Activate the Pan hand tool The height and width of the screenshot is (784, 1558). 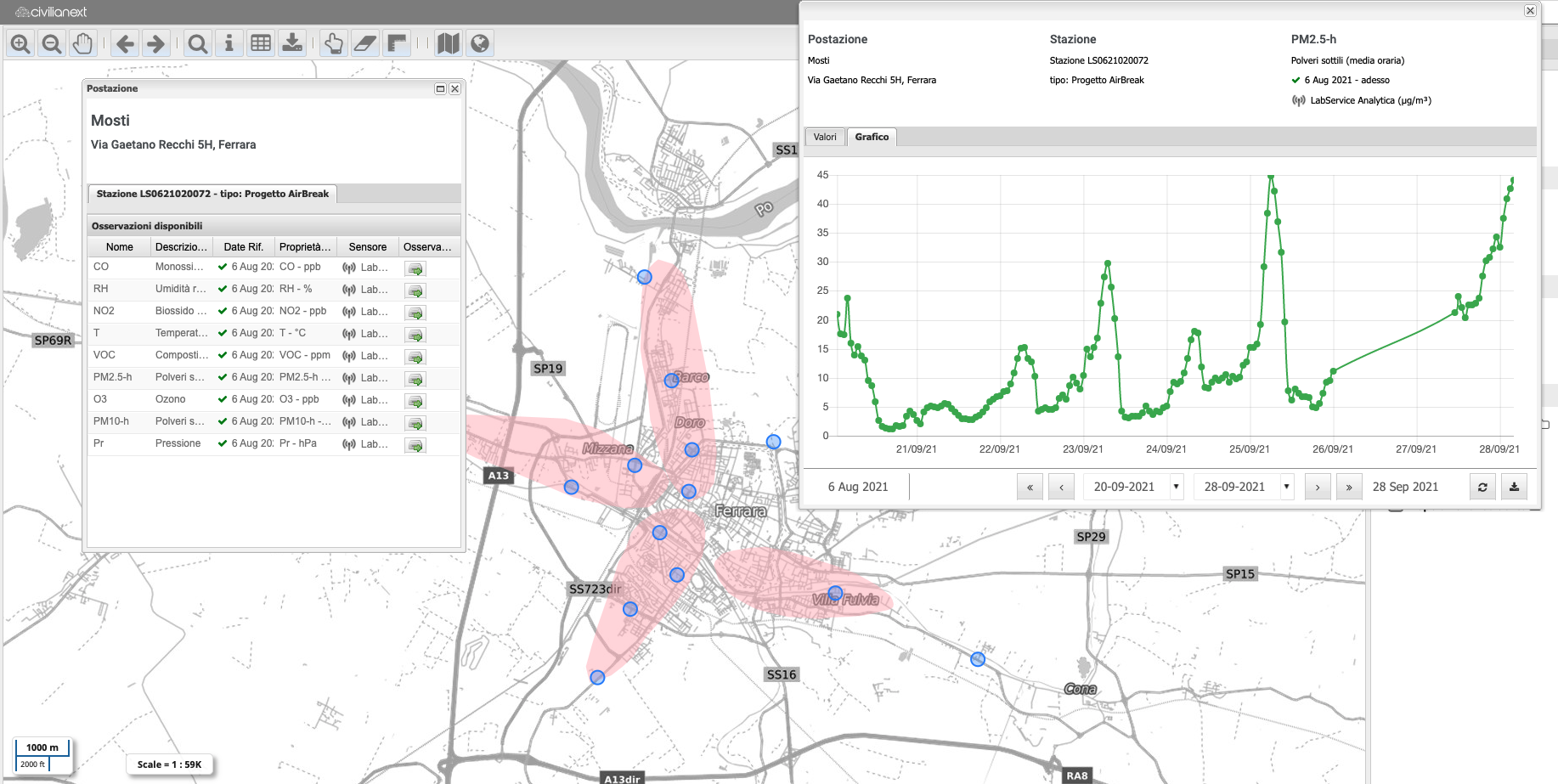coord(82,43)
